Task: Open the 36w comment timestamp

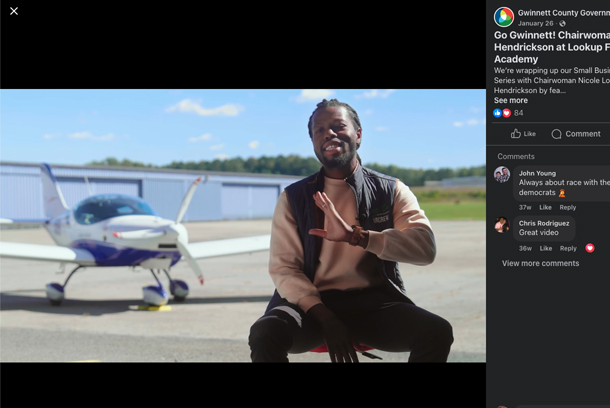Action: click(525, 248)
